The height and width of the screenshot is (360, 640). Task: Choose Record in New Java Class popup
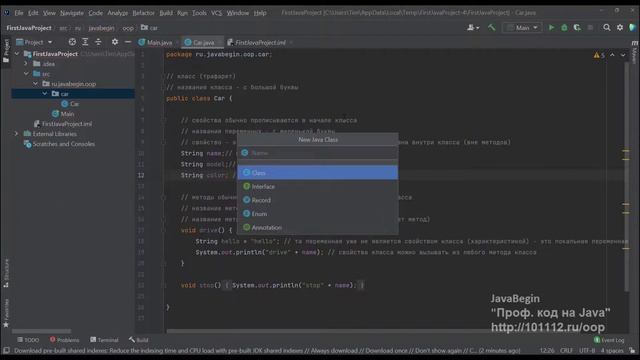[318, 200]
